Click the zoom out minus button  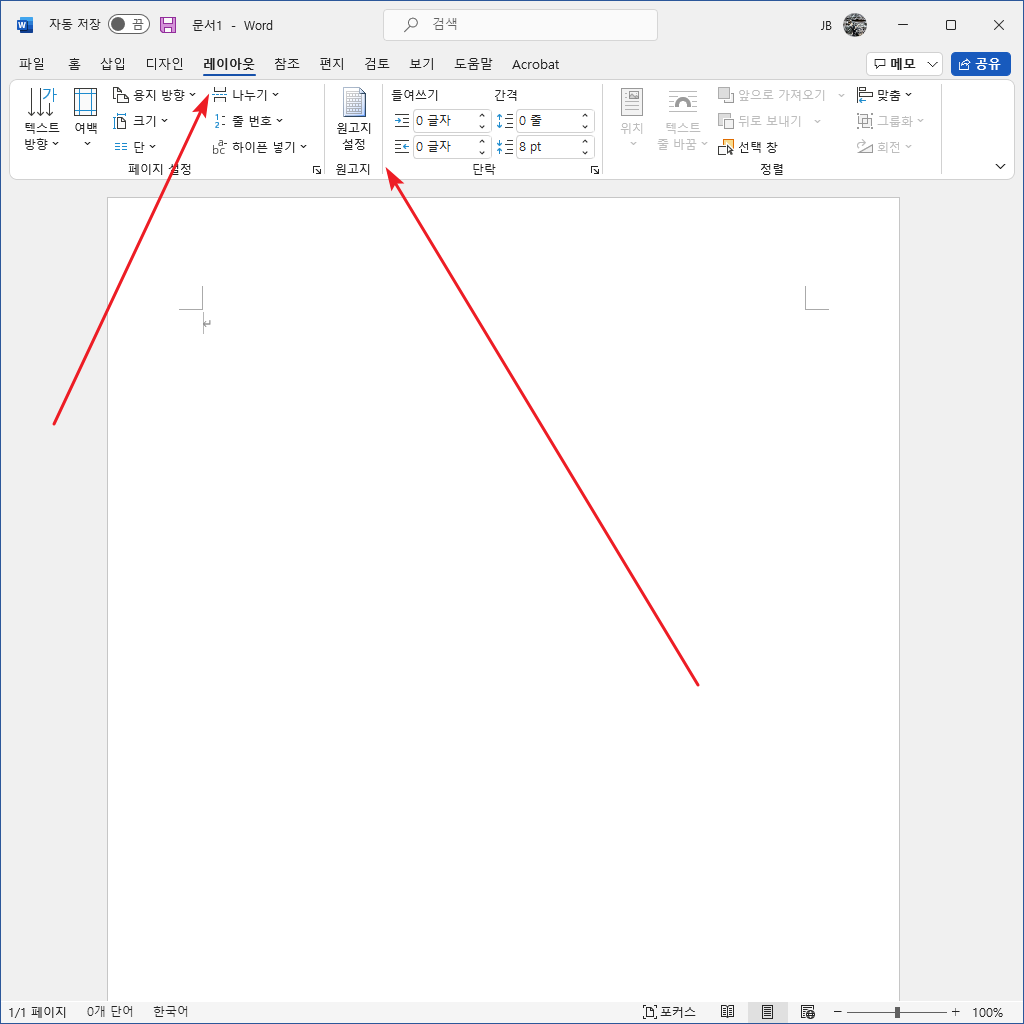tap(837, 1012)
